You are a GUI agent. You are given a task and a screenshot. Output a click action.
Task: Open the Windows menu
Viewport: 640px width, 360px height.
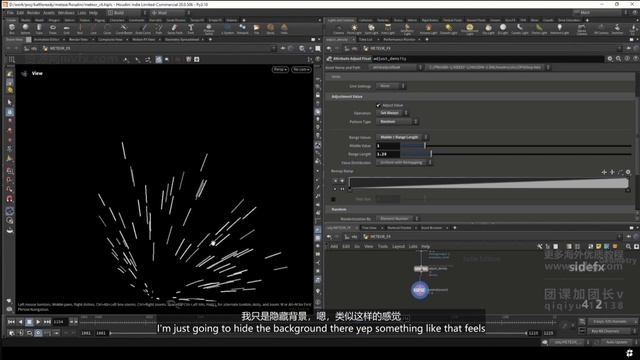point(66,13)
